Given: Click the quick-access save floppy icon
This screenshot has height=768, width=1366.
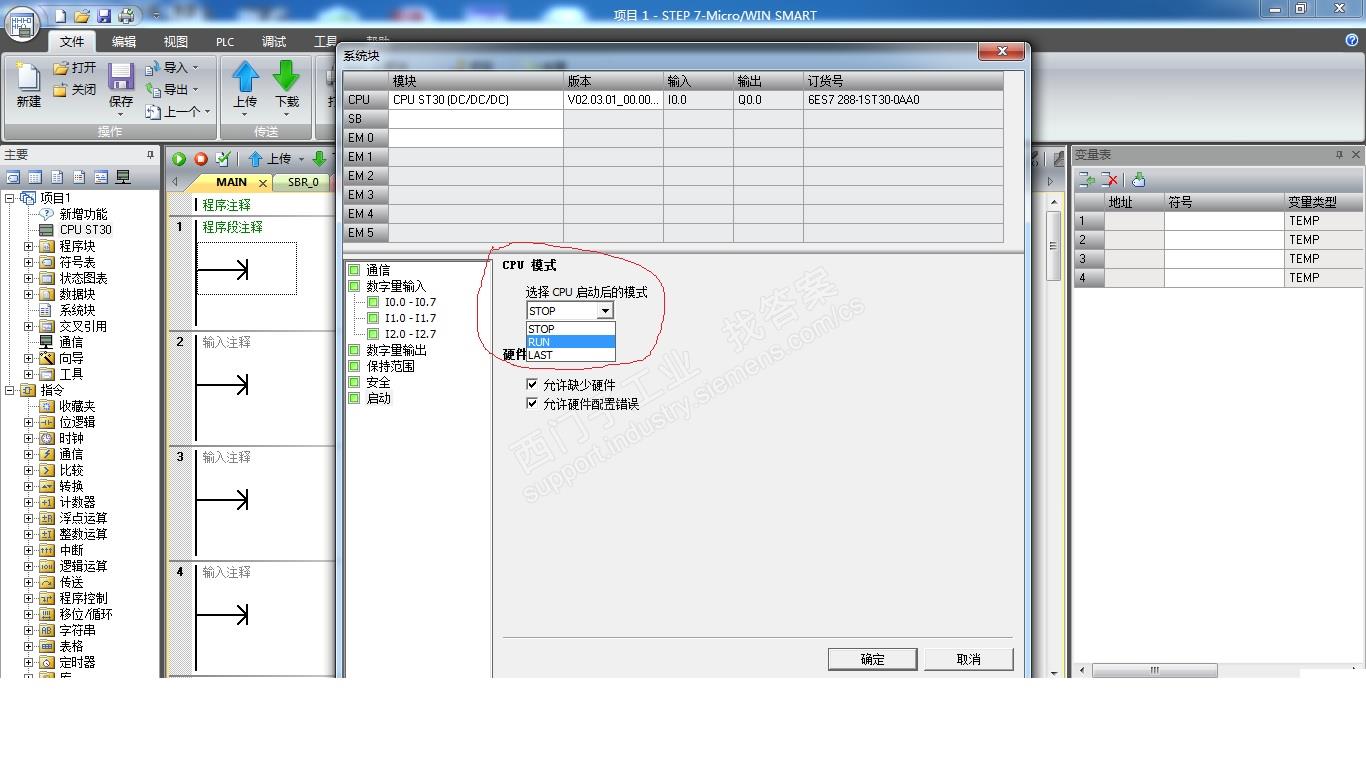Looking at the screenshot, I should [x=104, y=16].
